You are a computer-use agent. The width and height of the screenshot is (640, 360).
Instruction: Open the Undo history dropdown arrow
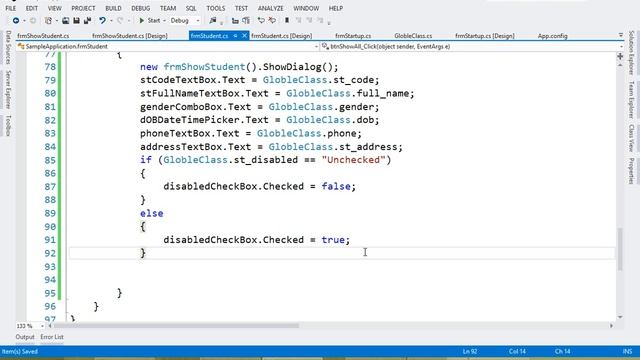tap(111, 21)
